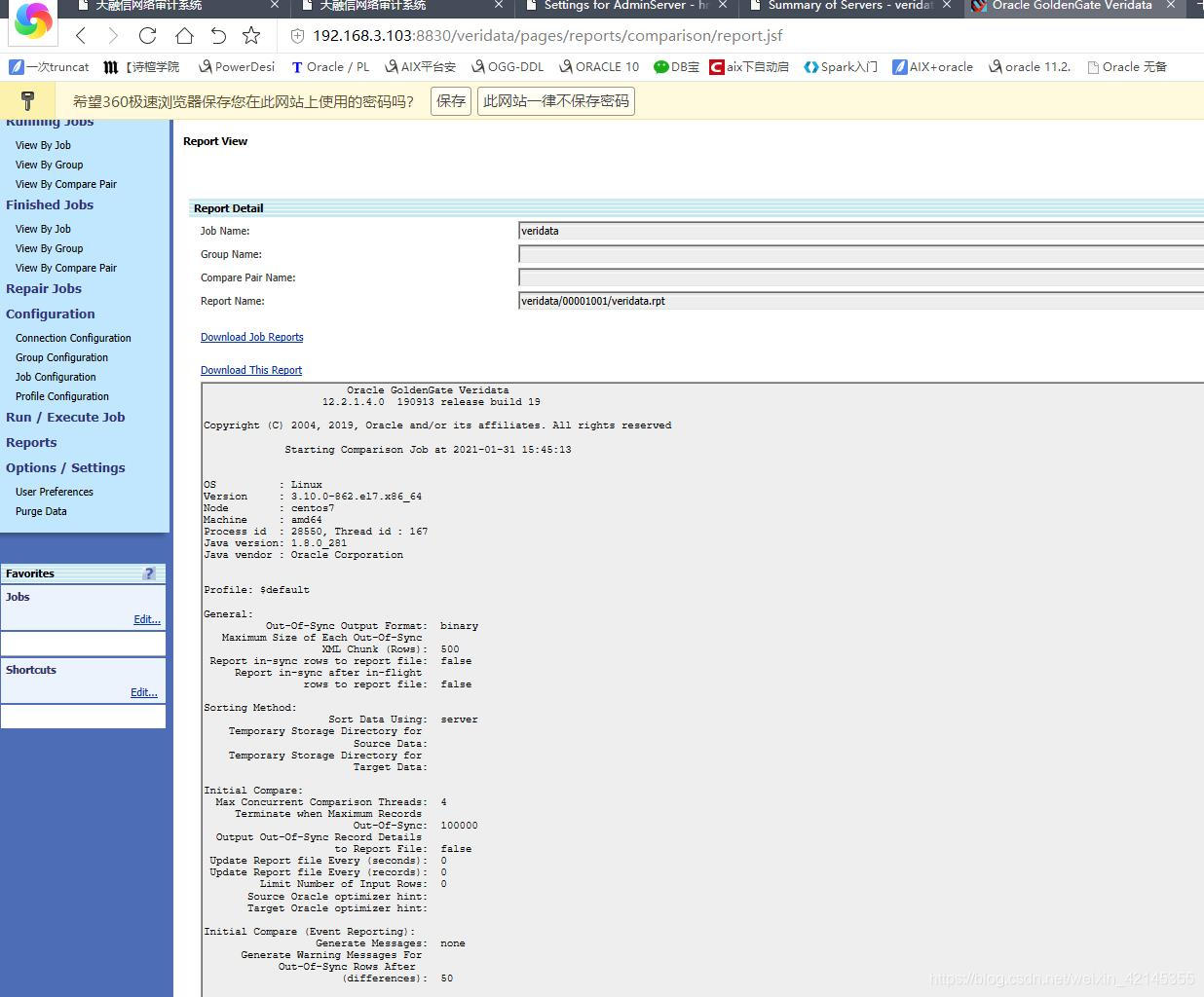Click the browser forward arrow
Screen dimensions: 1204x997
point(113,36)
